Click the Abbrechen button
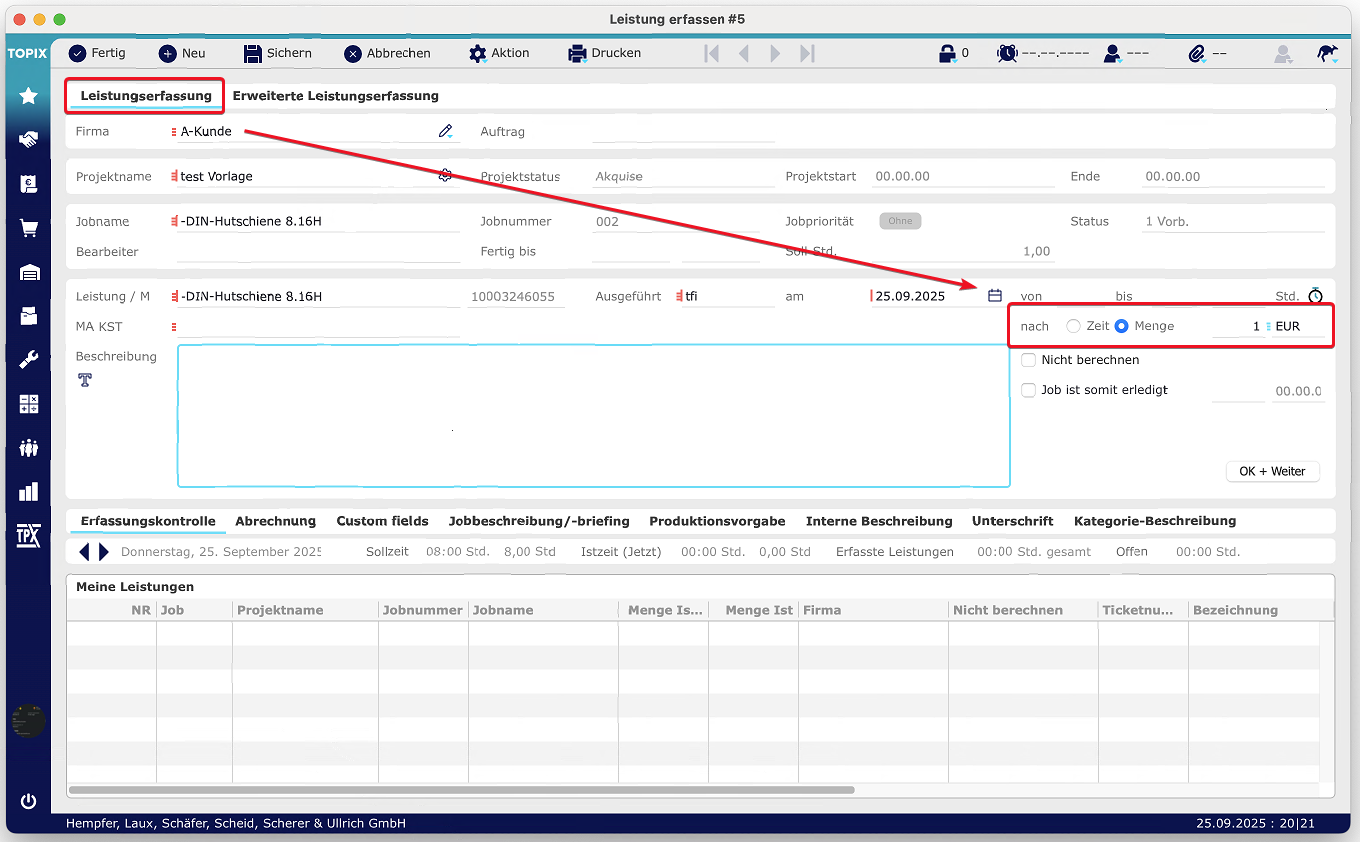This screenshot has width=1360, height=842. tap(387, 53)
